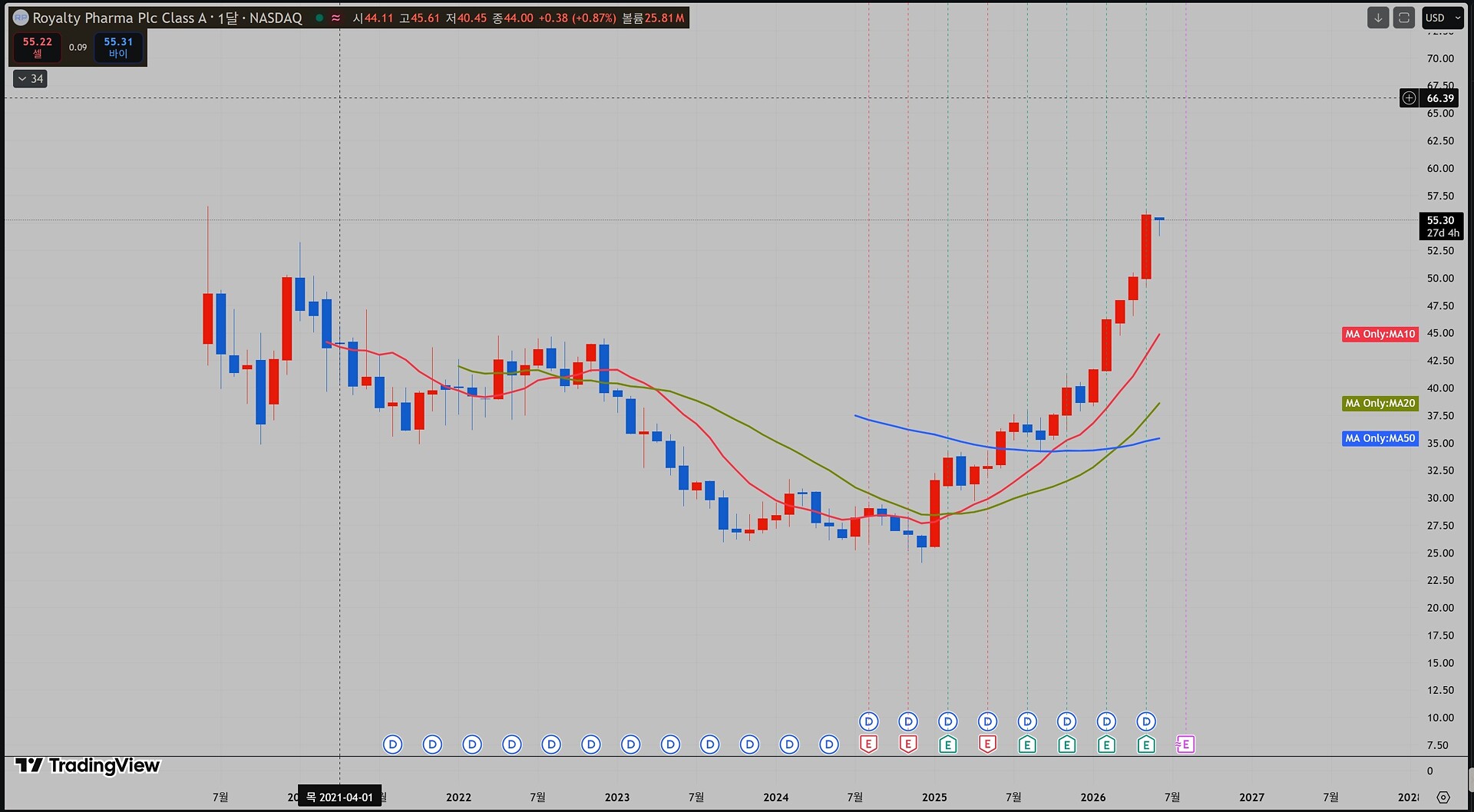Viewport: 1474px width, 812px height.
Task: Expand the collapsed indicators list labeled 34
Action: pyautogui.click(x=31, y=79)
